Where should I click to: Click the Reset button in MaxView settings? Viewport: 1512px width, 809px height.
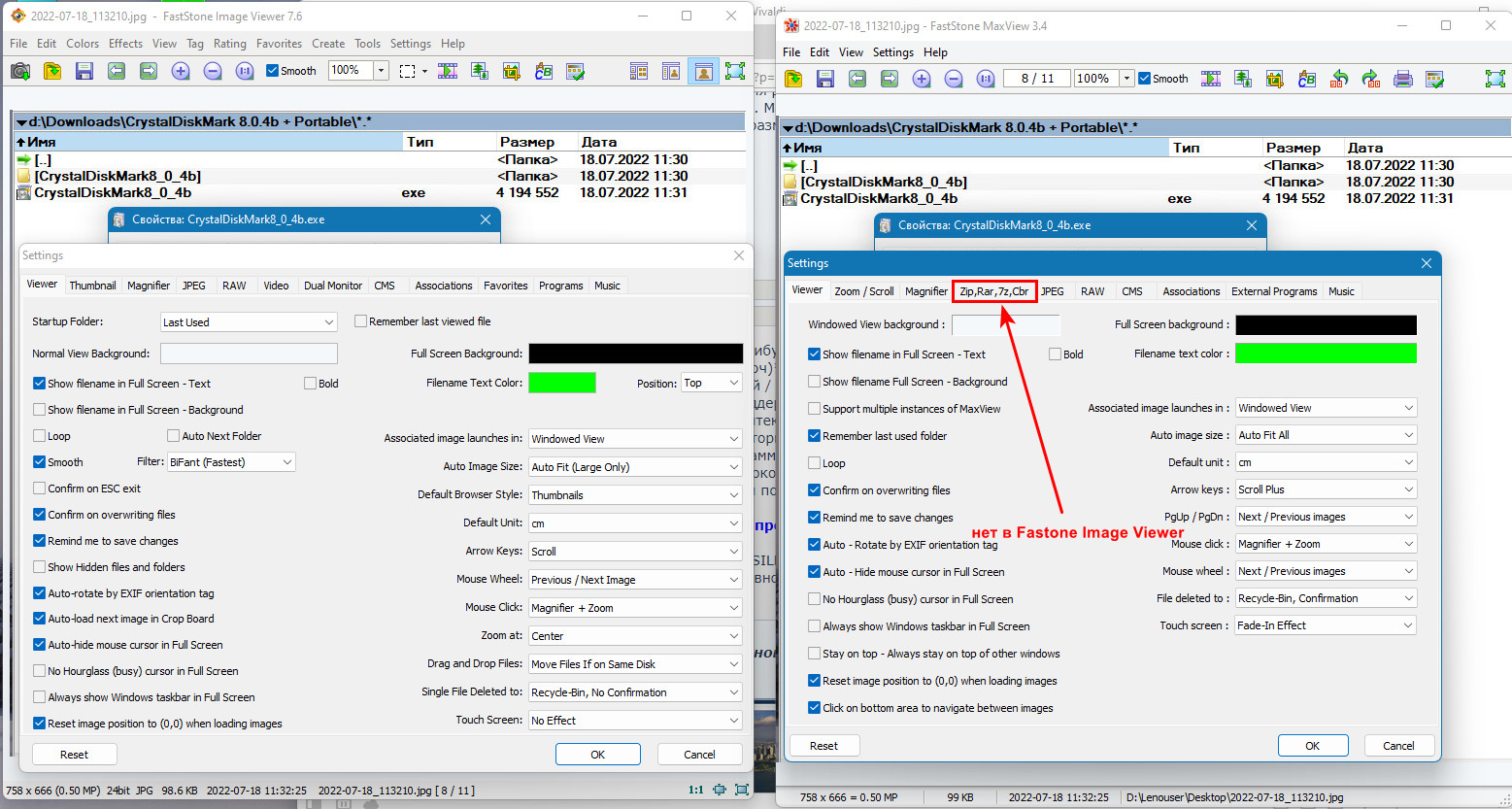point(823,746)
